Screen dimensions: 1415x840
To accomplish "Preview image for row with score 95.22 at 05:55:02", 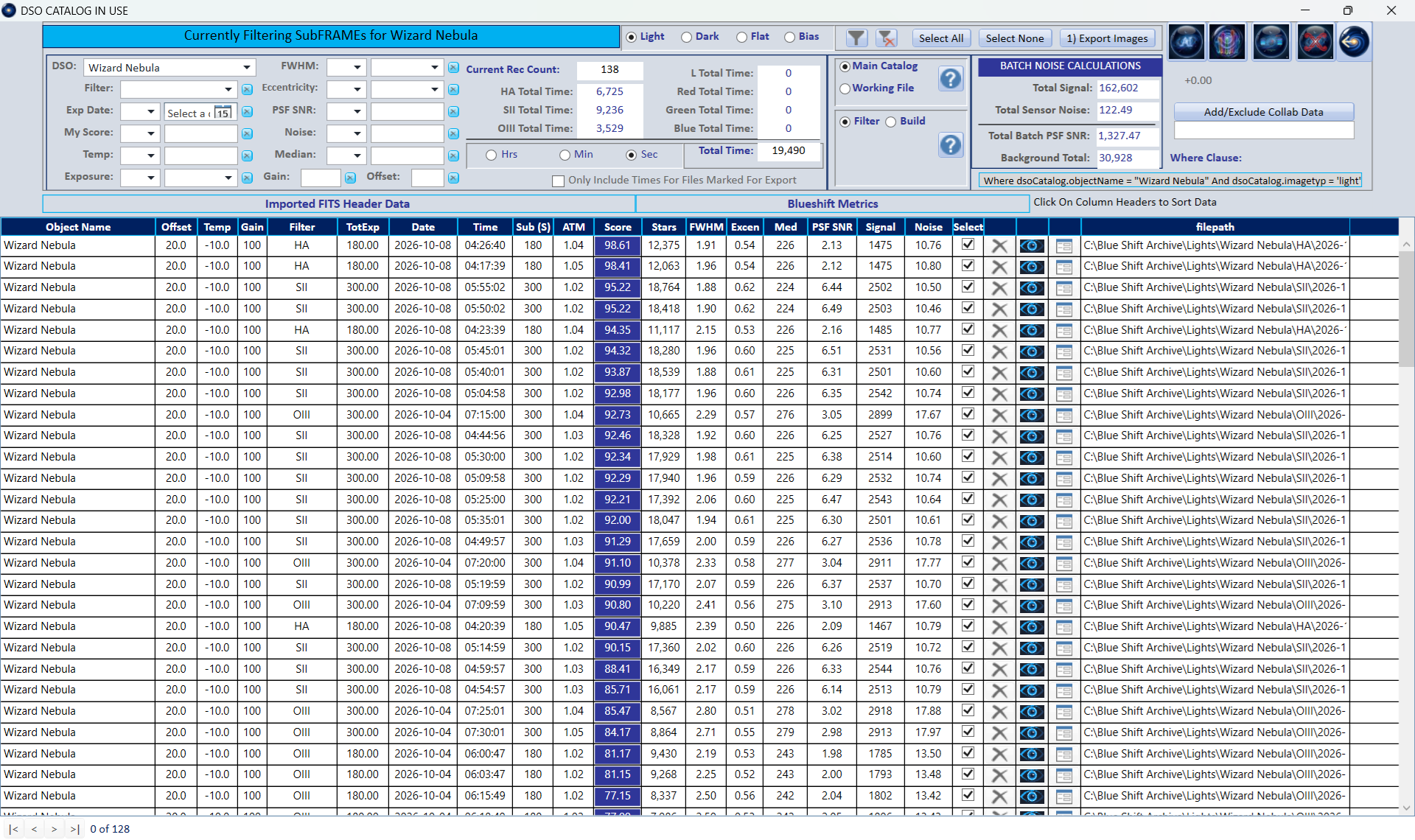I will [x=1032, y=288].
